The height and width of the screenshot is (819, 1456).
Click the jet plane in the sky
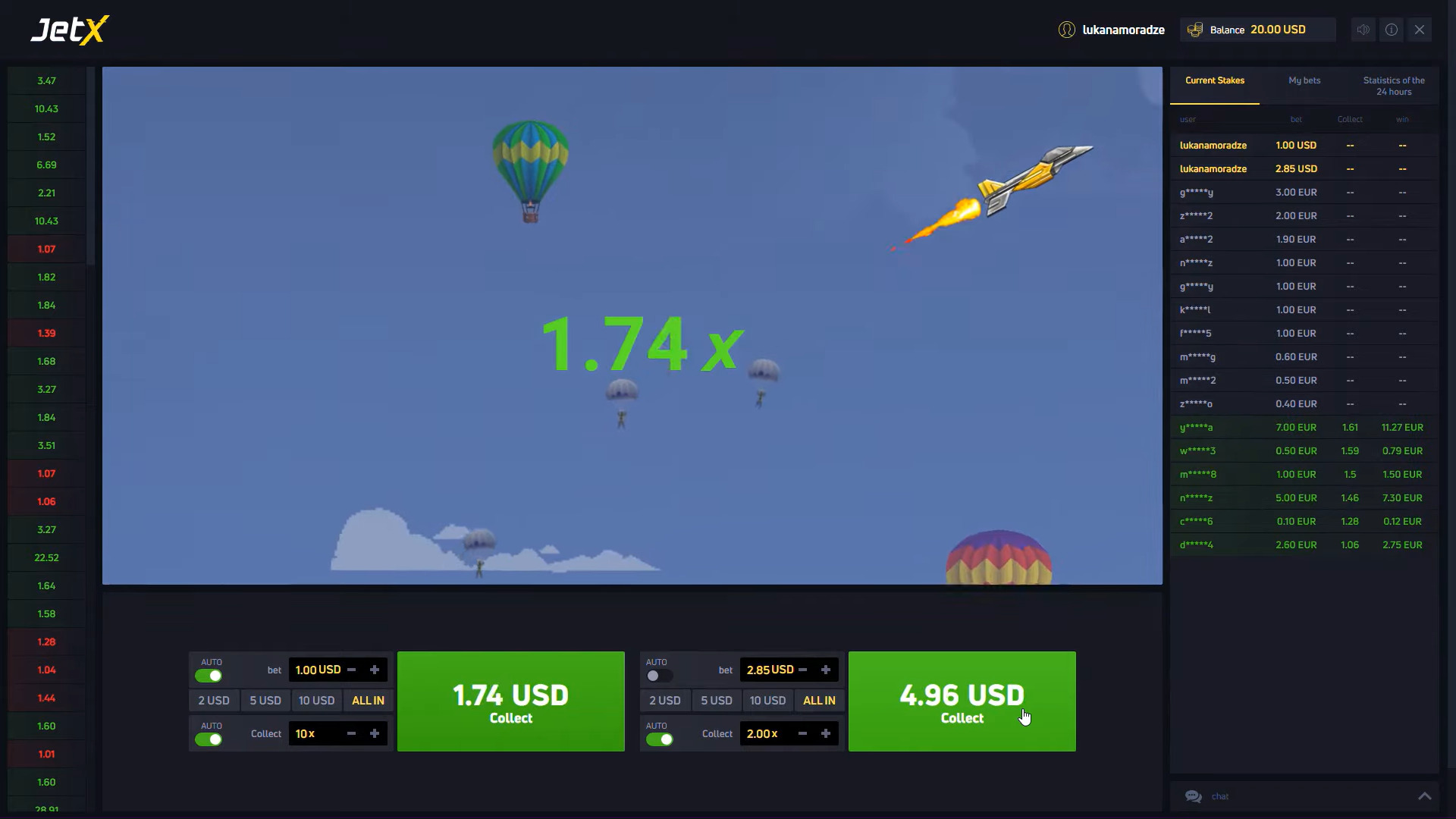tap(1035, 180)
